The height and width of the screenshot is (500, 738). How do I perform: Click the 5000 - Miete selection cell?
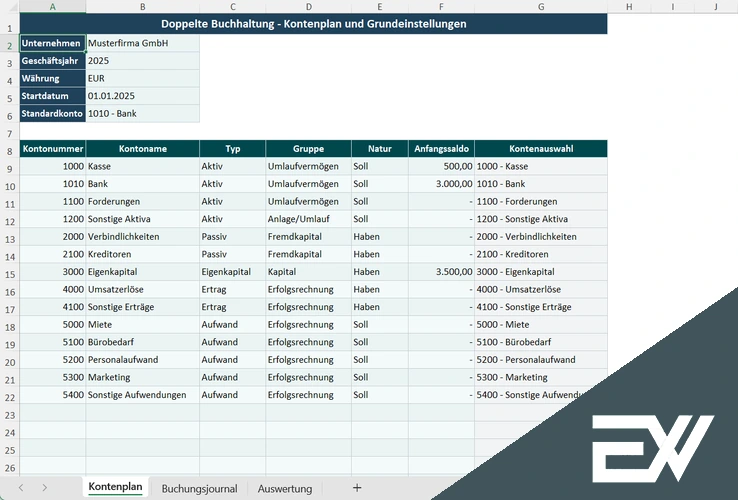(541, 324)
